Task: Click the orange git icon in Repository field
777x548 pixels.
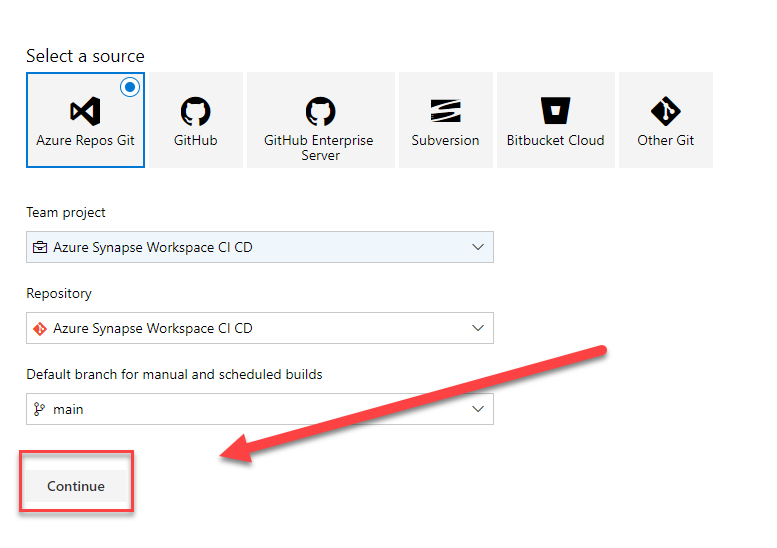Action: pyautogui.click(x=40, y=328)
